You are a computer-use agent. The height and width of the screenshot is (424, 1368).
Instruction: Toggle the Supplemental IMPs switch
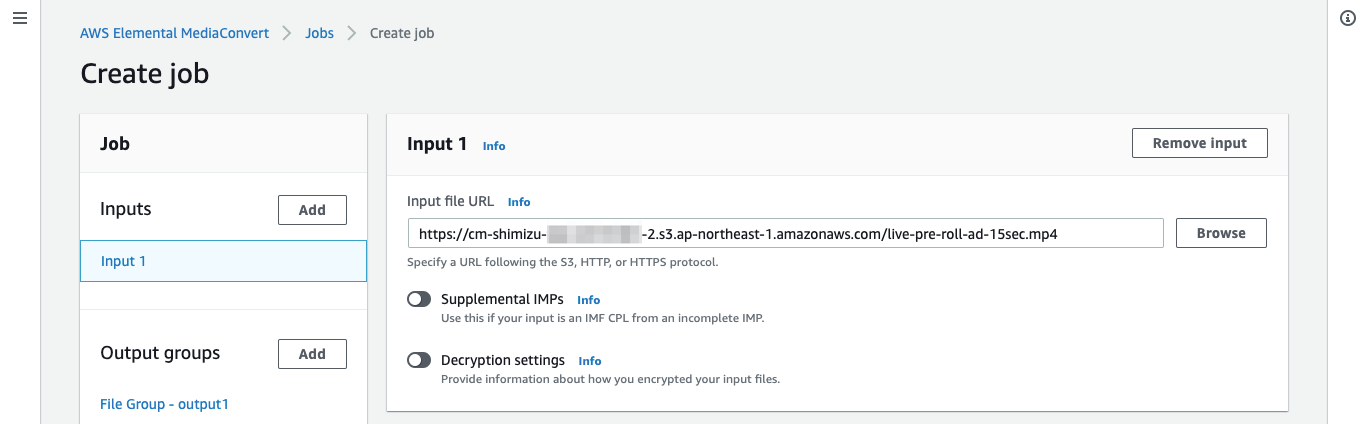(419, 299)
